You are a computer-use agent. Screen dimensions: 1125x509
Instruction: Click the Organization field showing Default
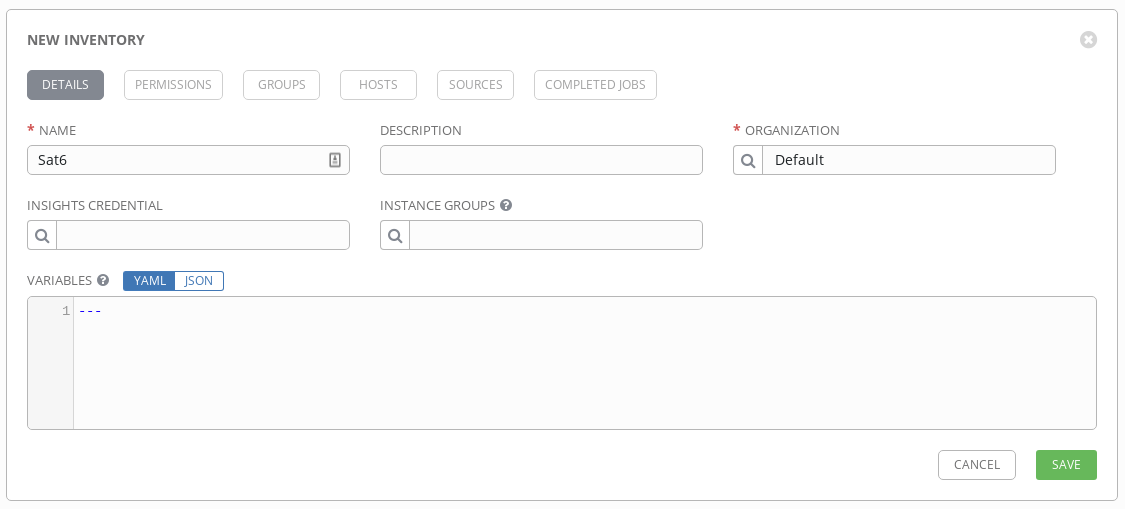pos(908,160)
